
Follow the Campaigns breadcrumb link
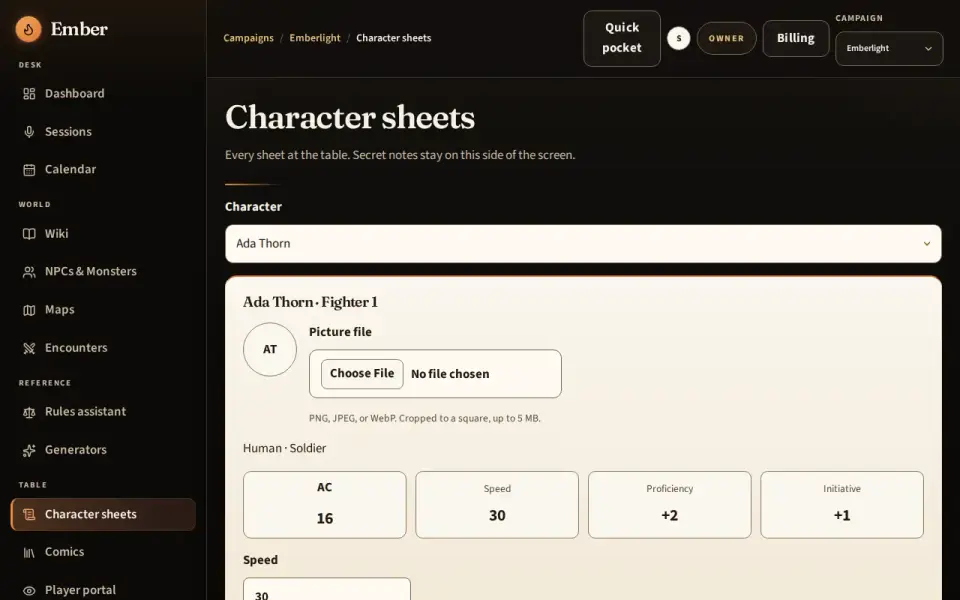pos(248,38)
